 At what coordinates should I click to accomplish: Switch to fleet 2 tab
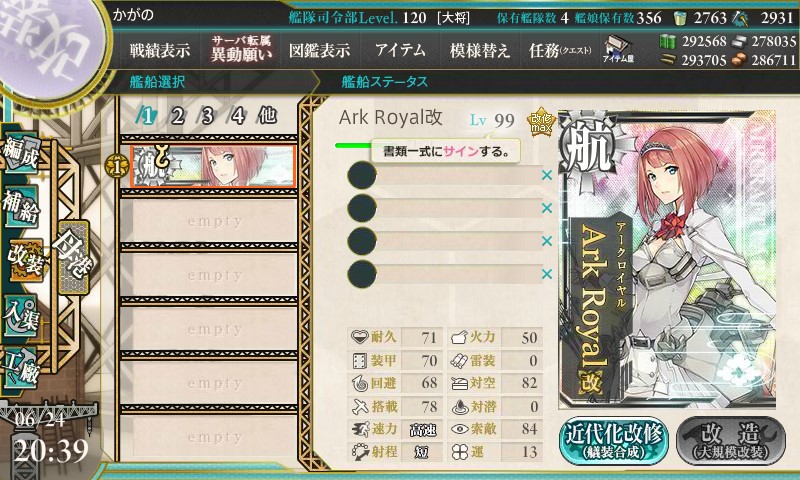tap(177, 116)
